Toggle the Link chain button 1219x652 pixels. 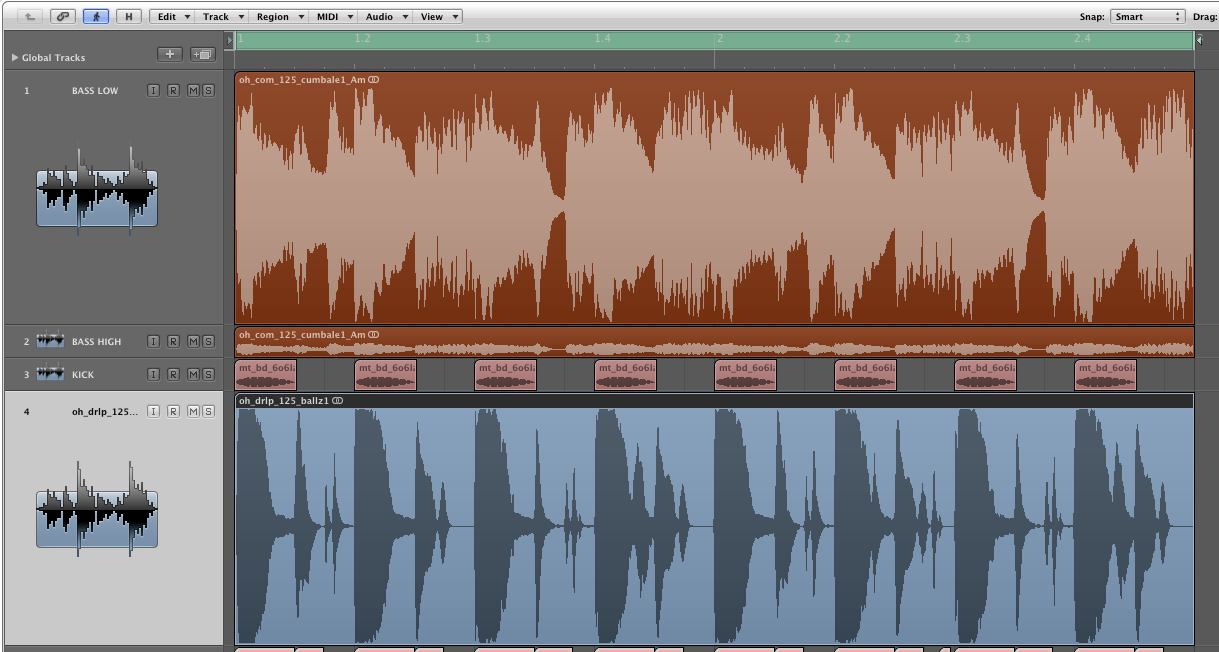point(63,16)
